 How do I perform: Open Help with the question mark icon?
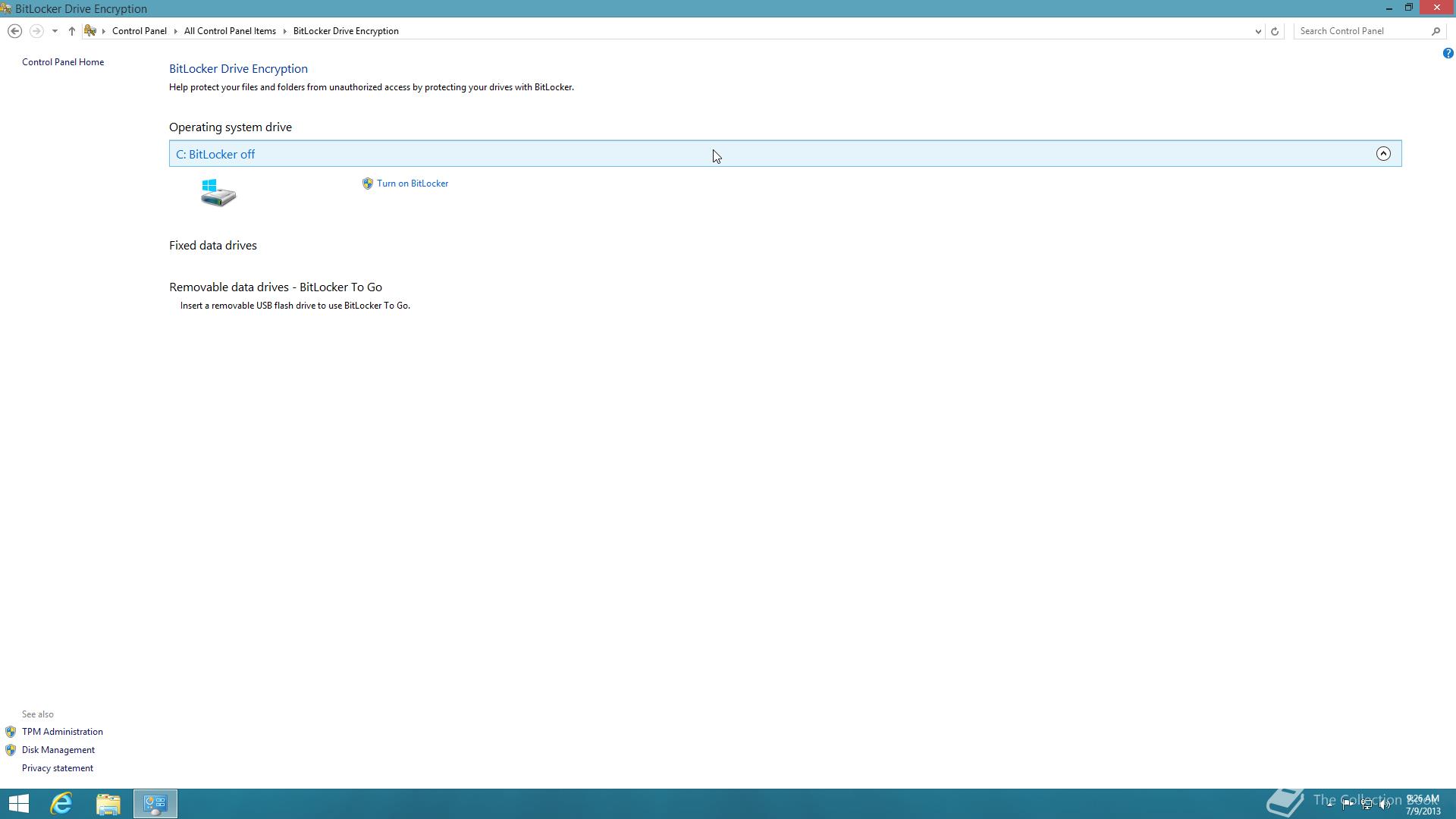[x=1448, y=53]
